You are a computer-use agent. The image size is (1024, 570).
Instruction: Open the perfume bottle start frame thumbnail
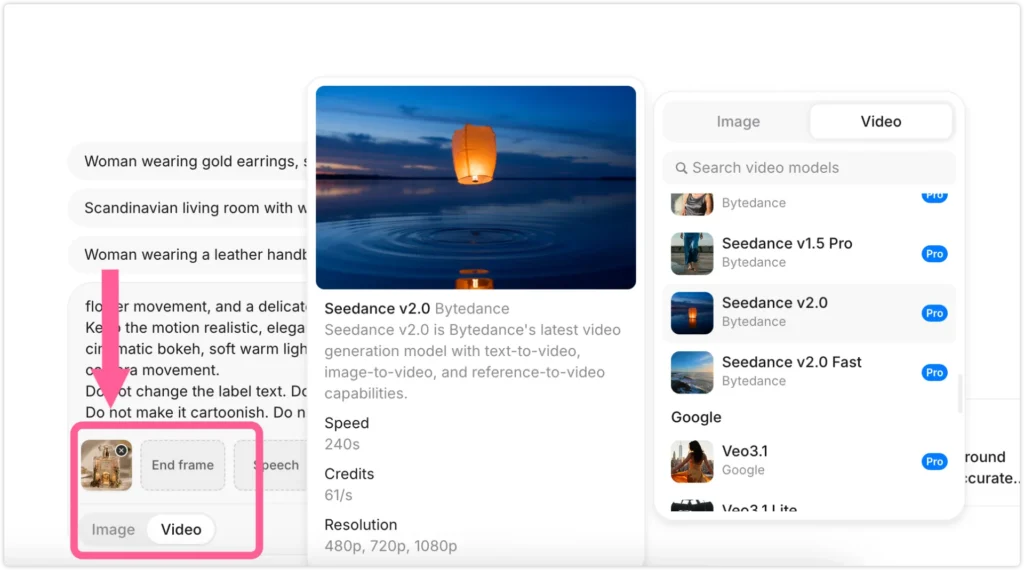(x=106, y=466)
